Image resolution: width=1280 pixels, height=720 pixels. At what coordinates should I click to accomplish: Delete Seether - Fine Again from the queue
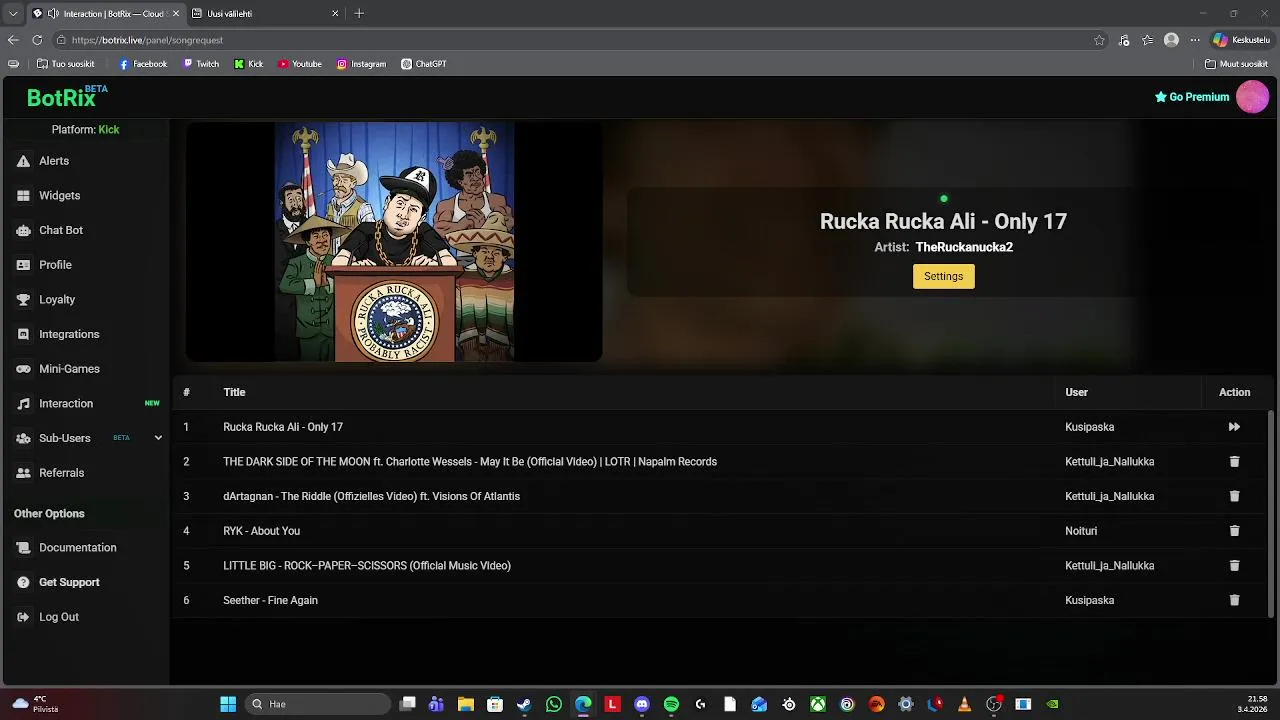pos(1234,600)
